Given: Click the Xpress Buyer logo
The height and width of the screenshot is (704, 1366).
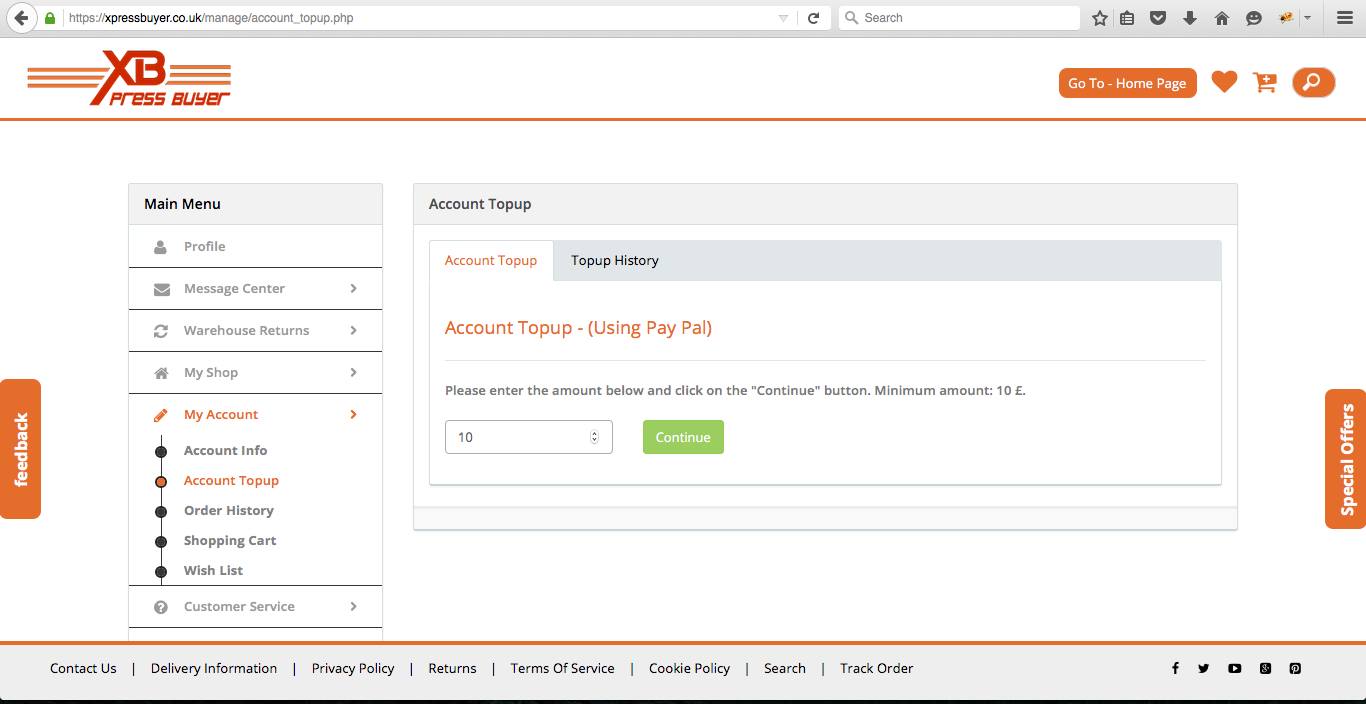Looking at the screenshot, I should (129, 78).
